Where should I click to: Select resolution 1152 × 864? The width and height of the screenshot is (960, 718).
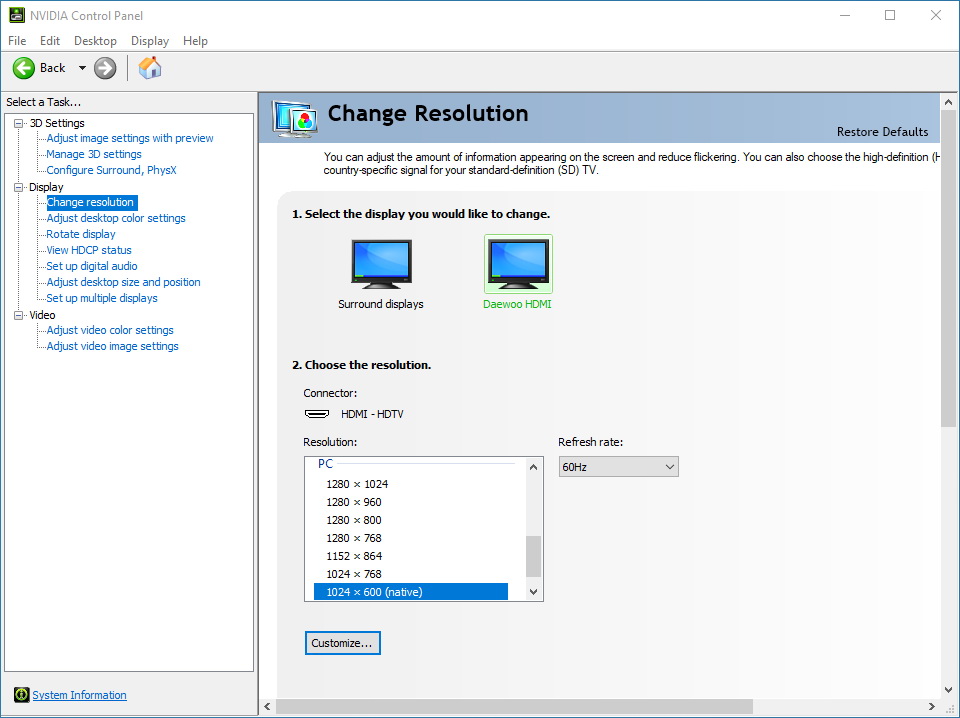pyautogui.click(x=411, y=556)
